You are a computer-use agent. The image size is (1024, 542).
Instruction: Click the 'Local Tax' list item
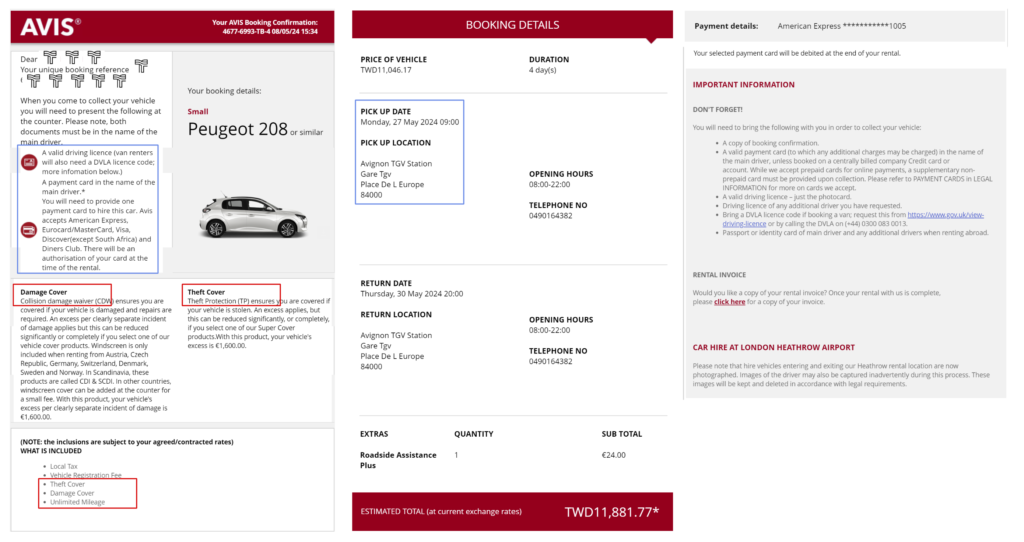[x=64, y=467]
